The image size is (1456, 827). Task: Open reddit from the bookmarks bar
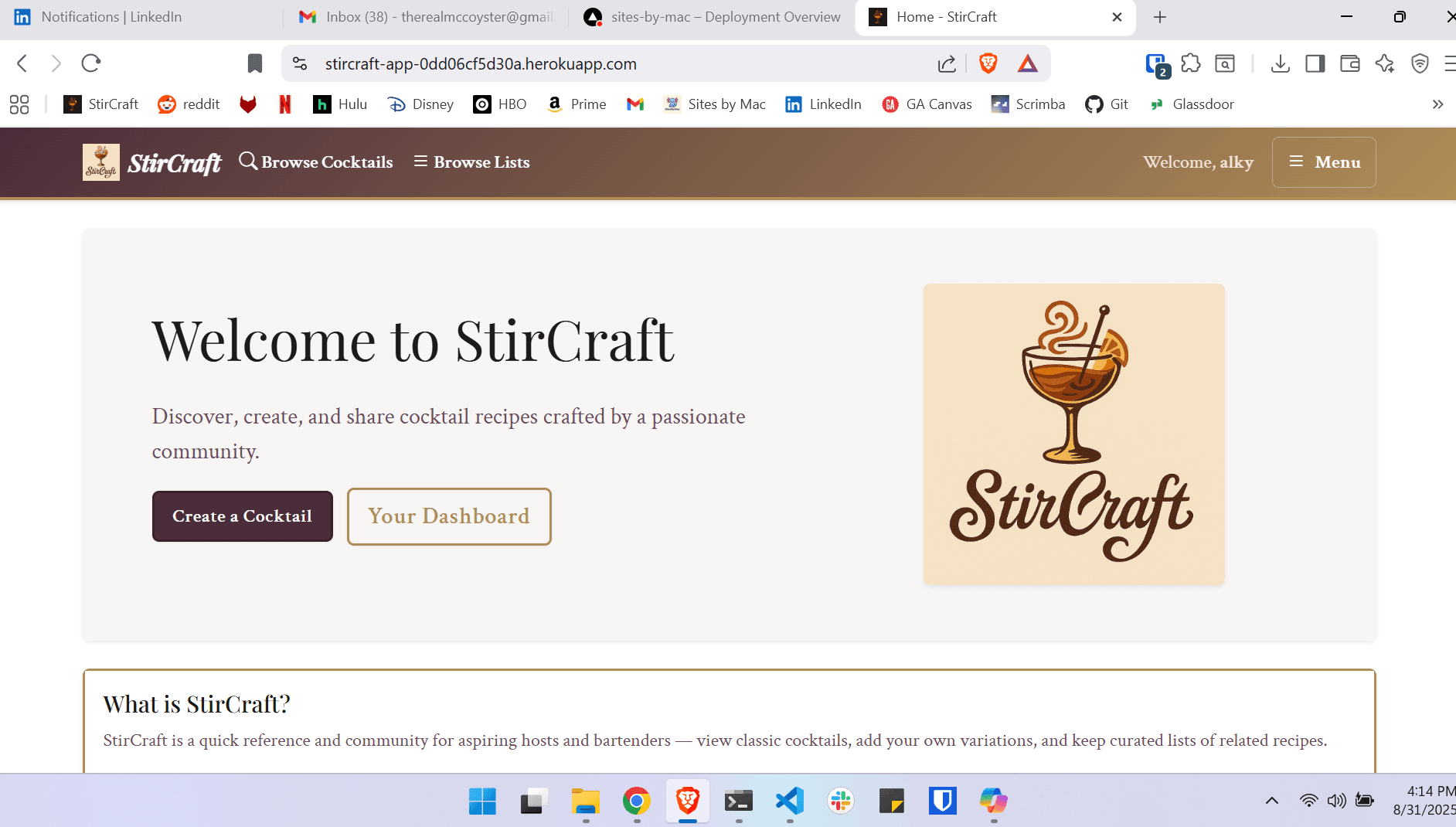point(189,104)
